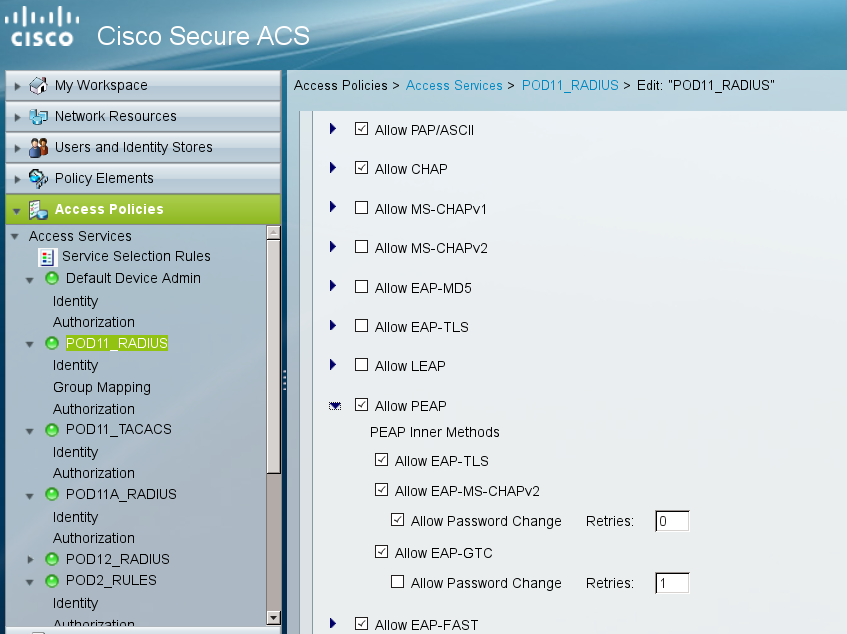
Task: Collapse the Access Policies menu
Action: click(x=143, y=210)
